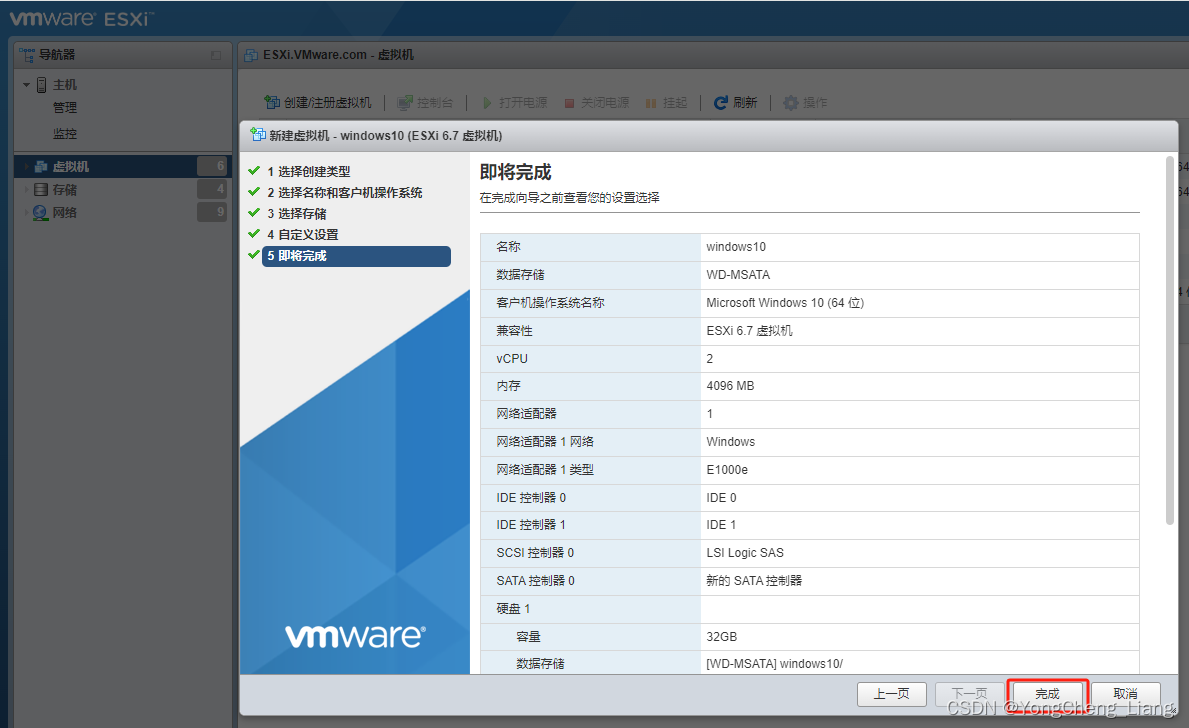
Task: Click the Suspend (挂起) toolbar item
Action: [x=667, y=102]
